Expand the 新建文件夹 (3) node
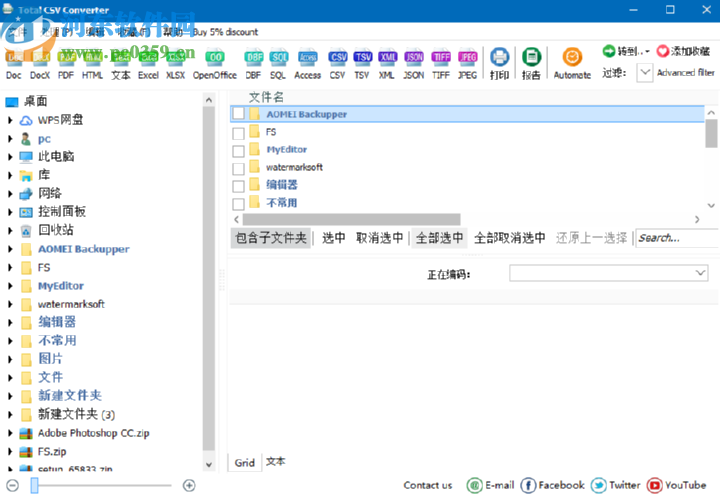 click(10, 415)
